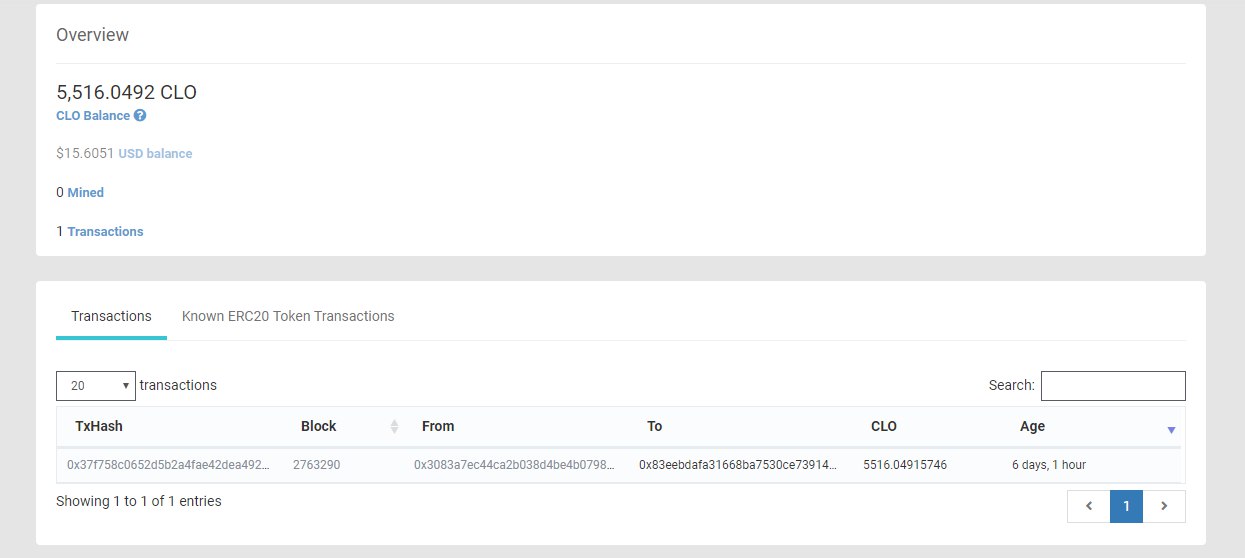The image size is (1245, 558).
Task: Click the age cell '6 days, 1 hour'
Action: coord(1049,465)
